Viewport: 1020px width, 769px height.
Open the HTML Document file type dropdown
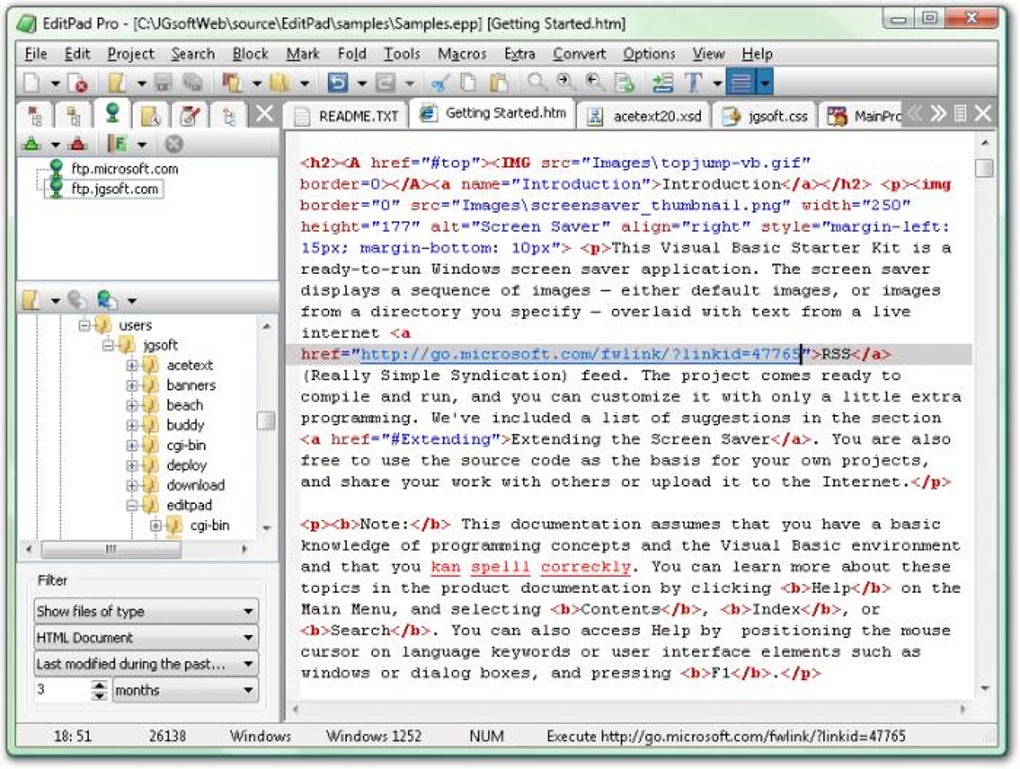[145, 637]
